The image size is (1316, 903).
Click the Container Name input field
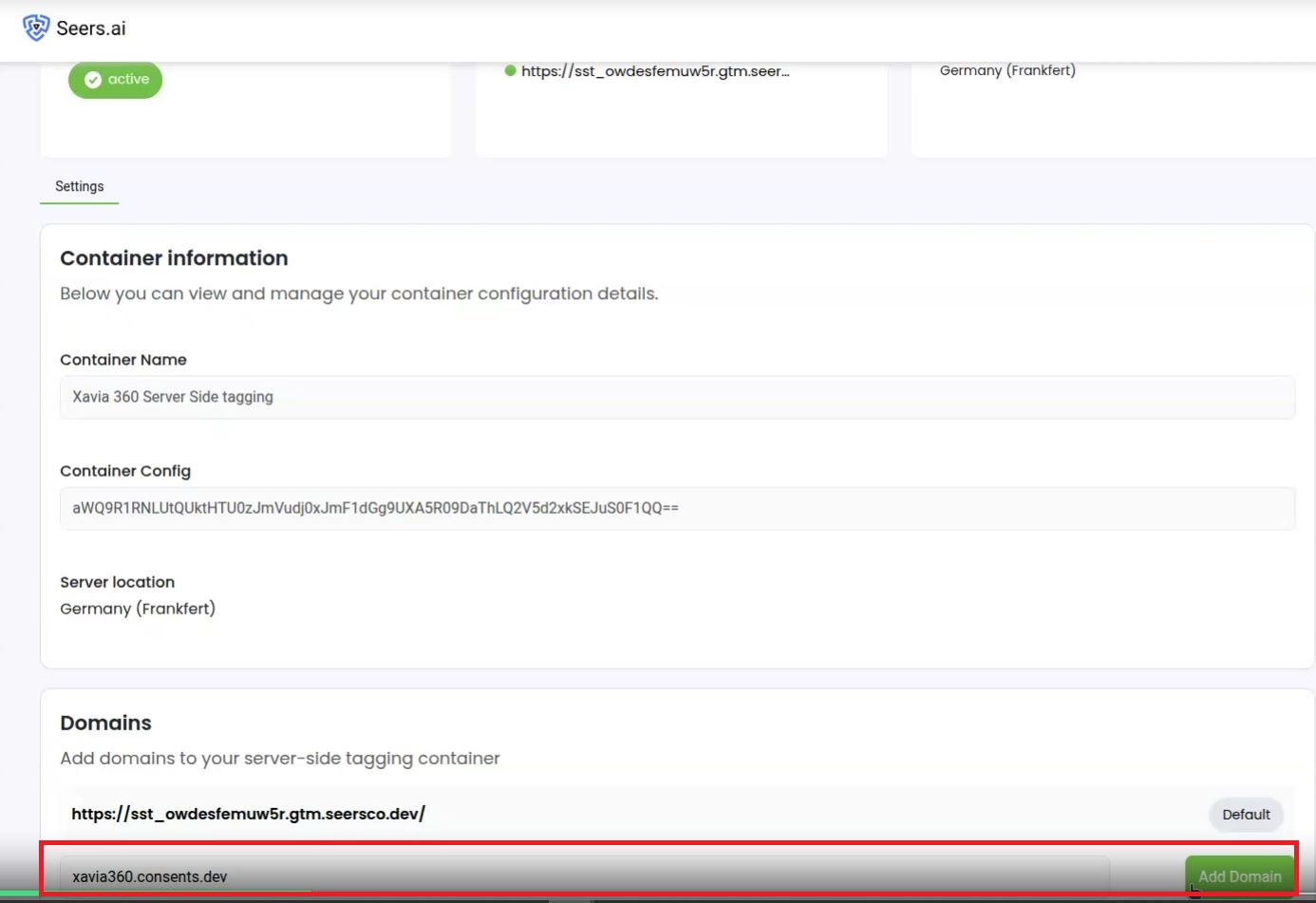[677, 397]
